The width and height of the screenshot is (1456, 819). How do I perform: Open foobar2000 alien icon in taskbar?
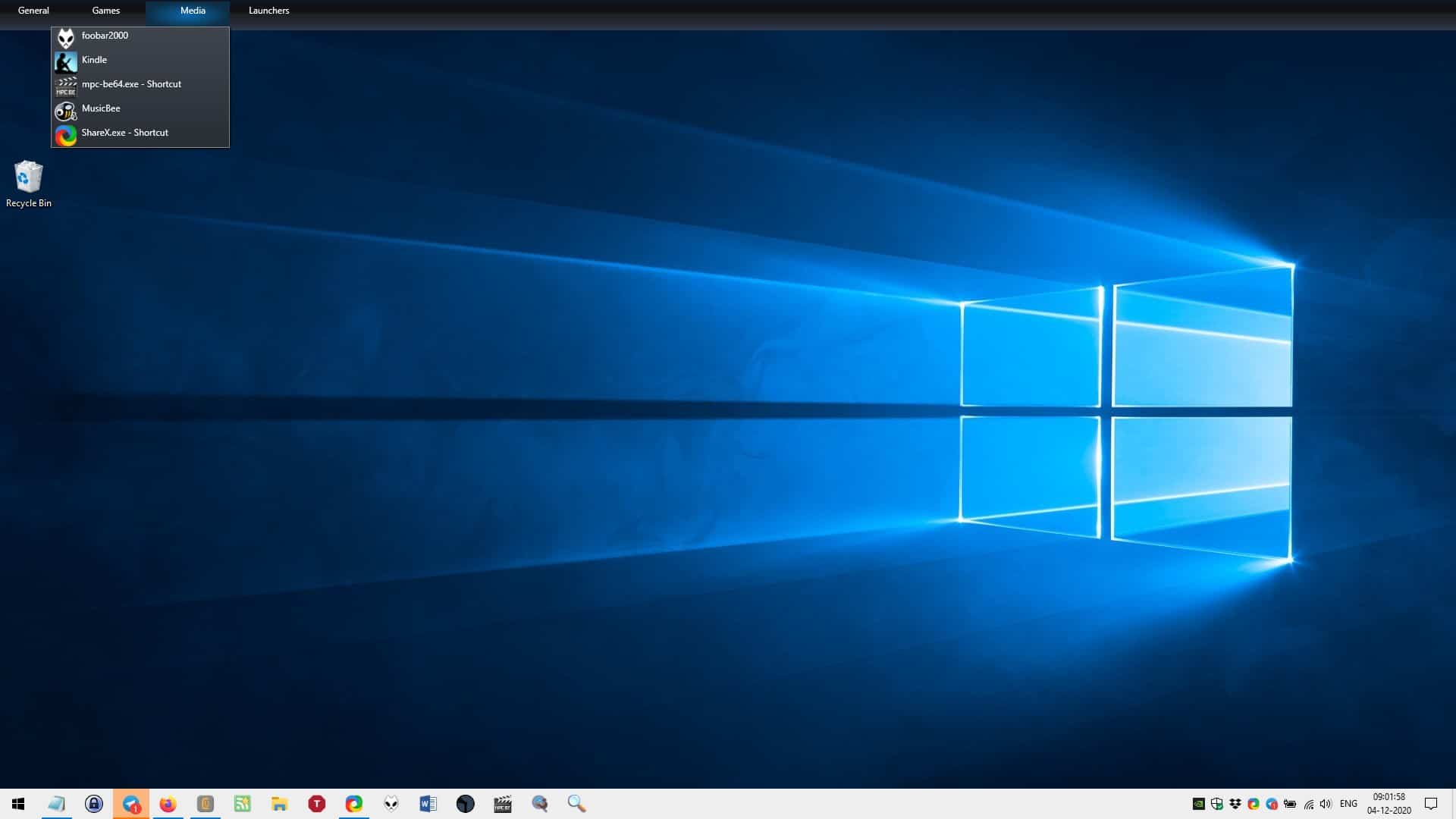point(391,804)
